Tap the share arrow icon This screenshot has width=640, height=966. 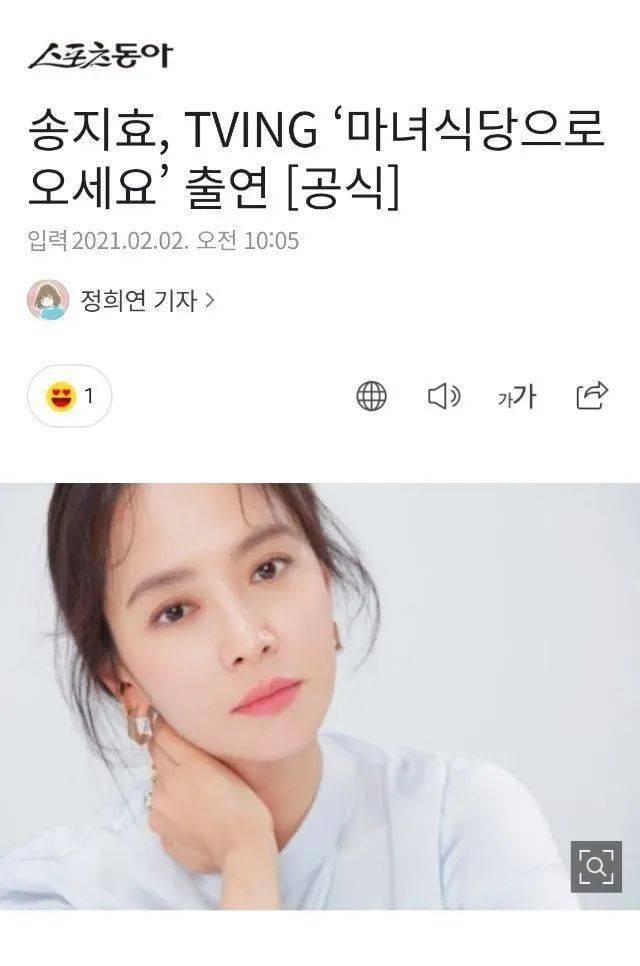pos(592,396)
